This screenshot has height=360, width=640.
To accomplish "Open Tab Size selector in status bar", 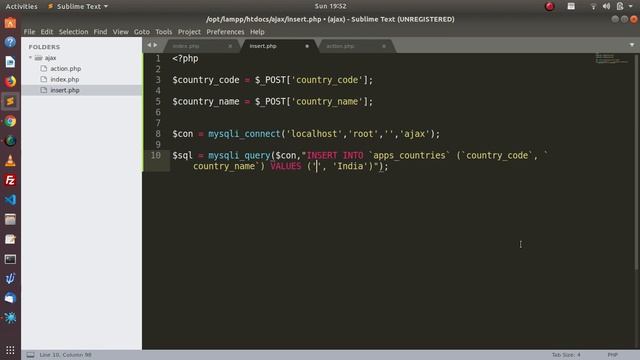I will (566, 355).
